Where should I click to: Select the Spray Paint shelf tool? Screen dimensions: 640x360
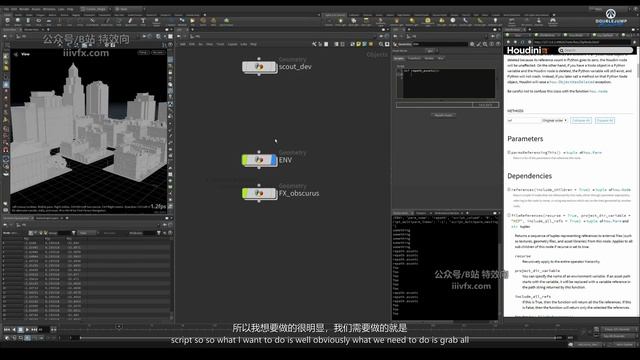(x=130, y=20)
